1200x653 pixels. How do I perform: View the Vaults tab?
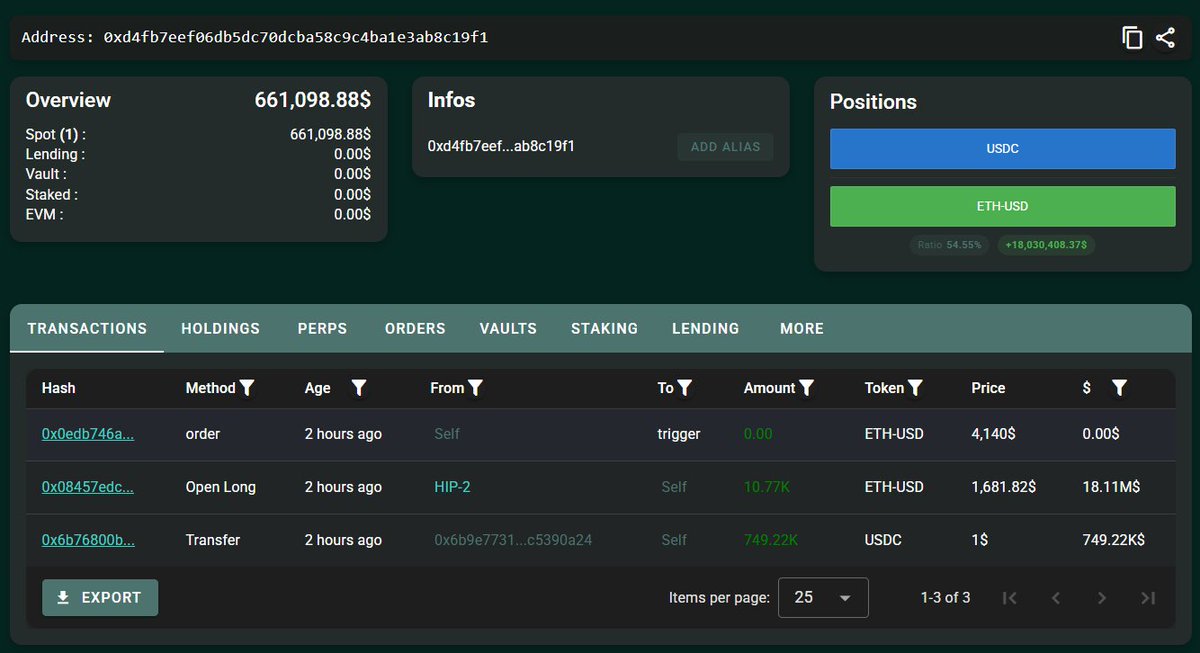pyautogui.click(x=508, y=328)
